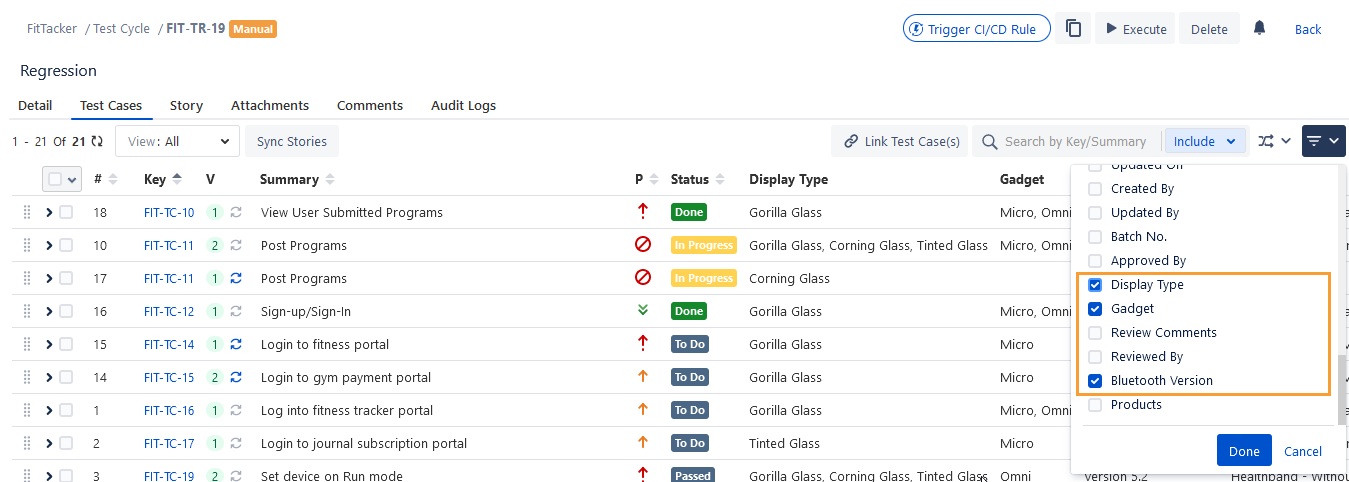The width and height of the screenshot is (1349, 482).
Task: Click sync icon on Sign-up/Sign-In row
Action: pos(236,311)
